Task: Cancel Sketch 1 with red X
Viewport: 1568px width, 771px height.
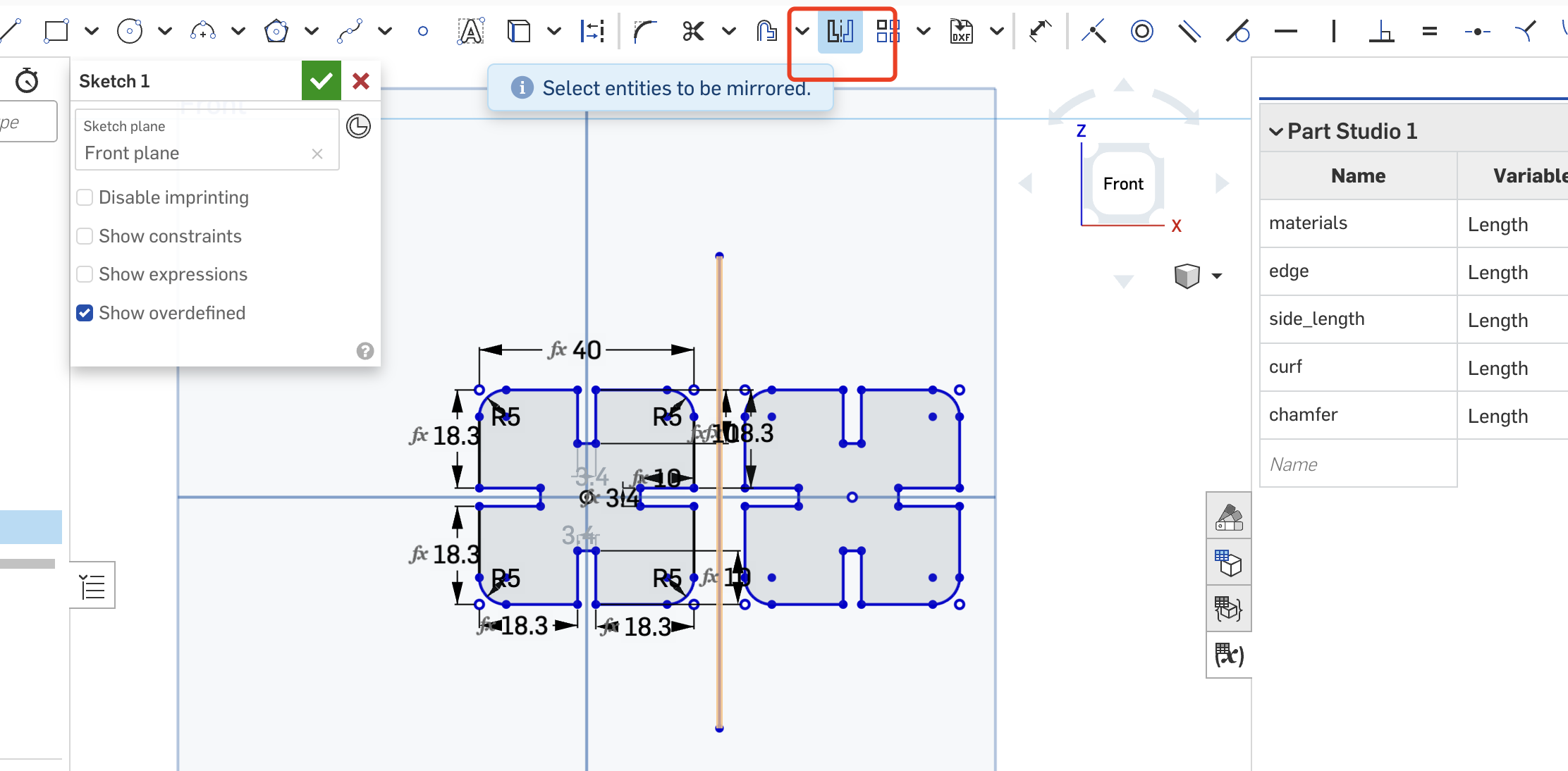Action: click(x=361, y=80)
